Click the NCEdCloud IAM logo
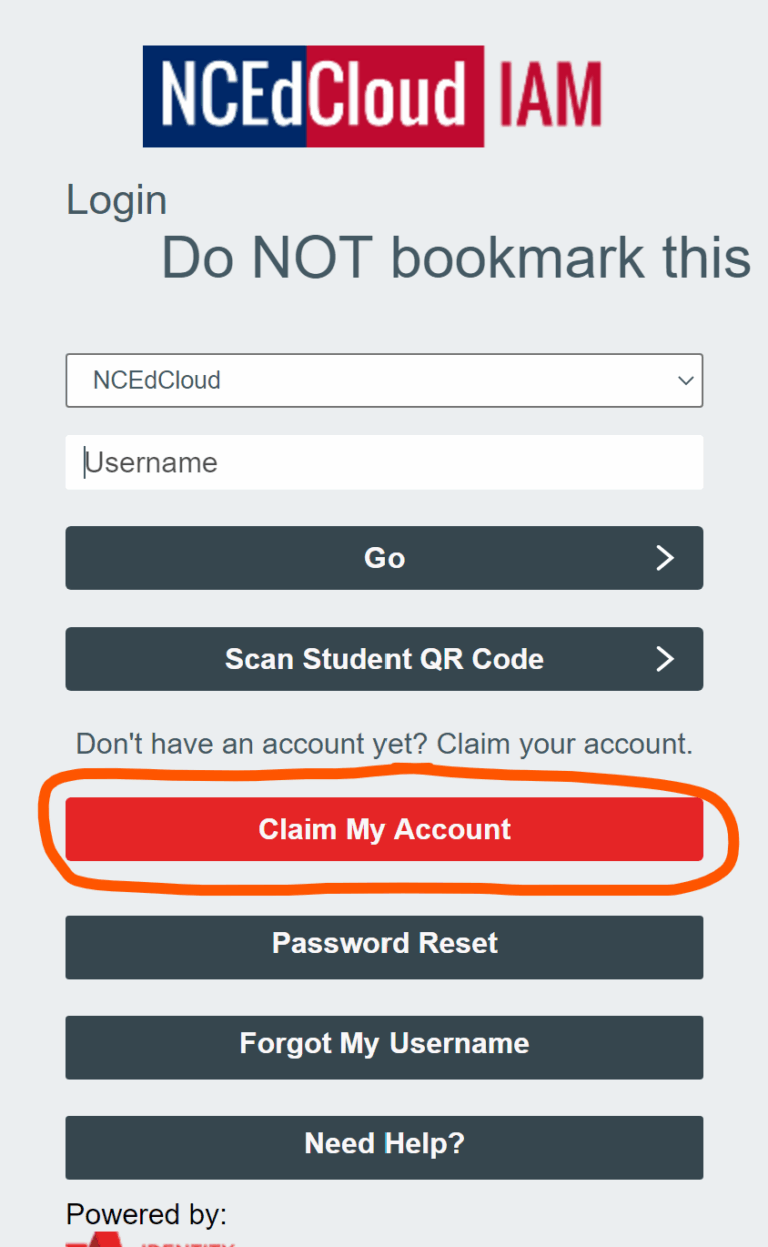Viewport: 768px width, 1247px height. pyautogui.click(x=372, y=95)
